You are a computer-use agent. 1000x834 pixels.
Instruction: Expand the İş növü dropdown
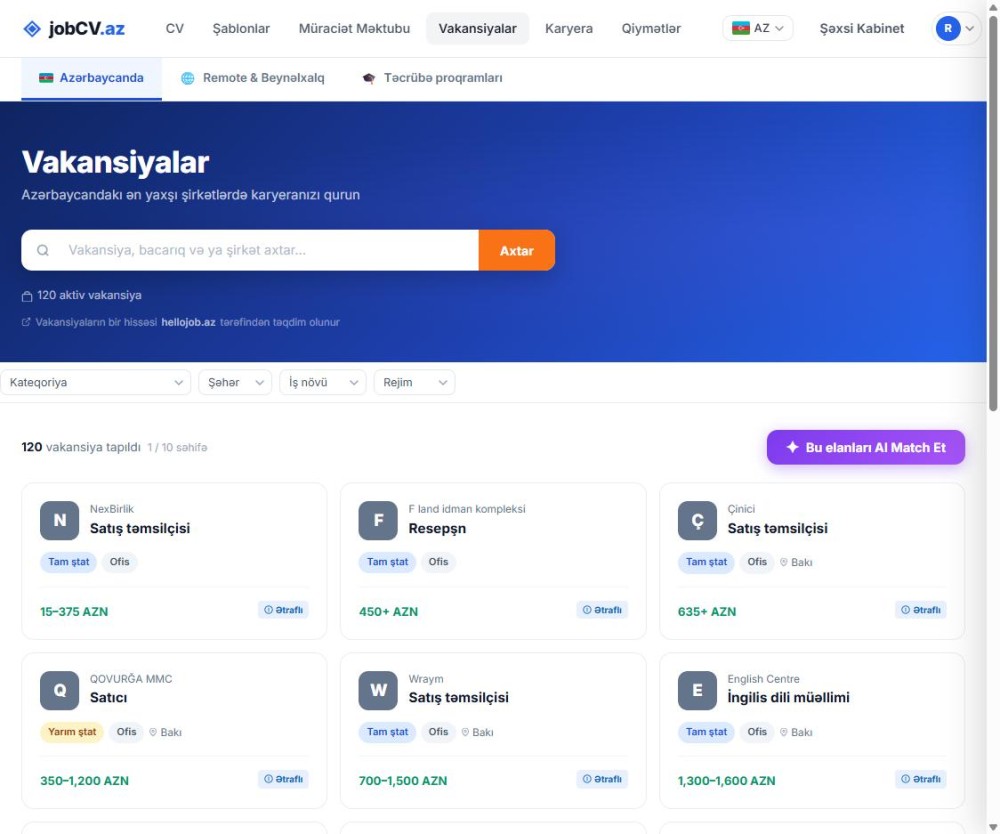pyautogui.click(x=323, y=383)
